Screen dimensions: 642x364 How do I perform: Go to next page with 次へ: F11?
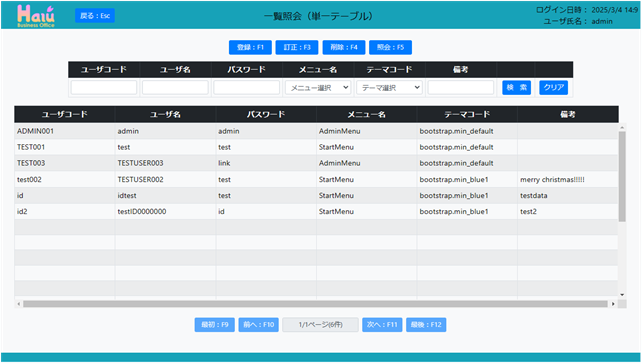[382, 325]
